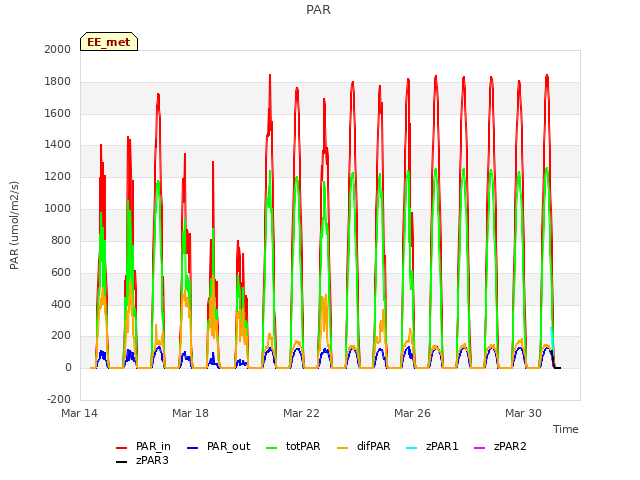Click the 1000 y-axis tick label
640x480 pixels.
tap(58, 209)
